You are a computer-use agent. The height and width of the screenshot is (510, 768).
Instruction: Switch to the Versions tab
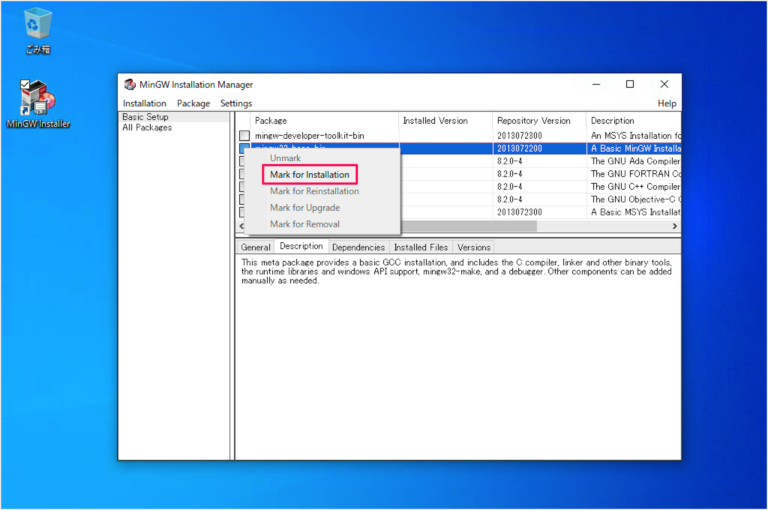click(474, 247)
